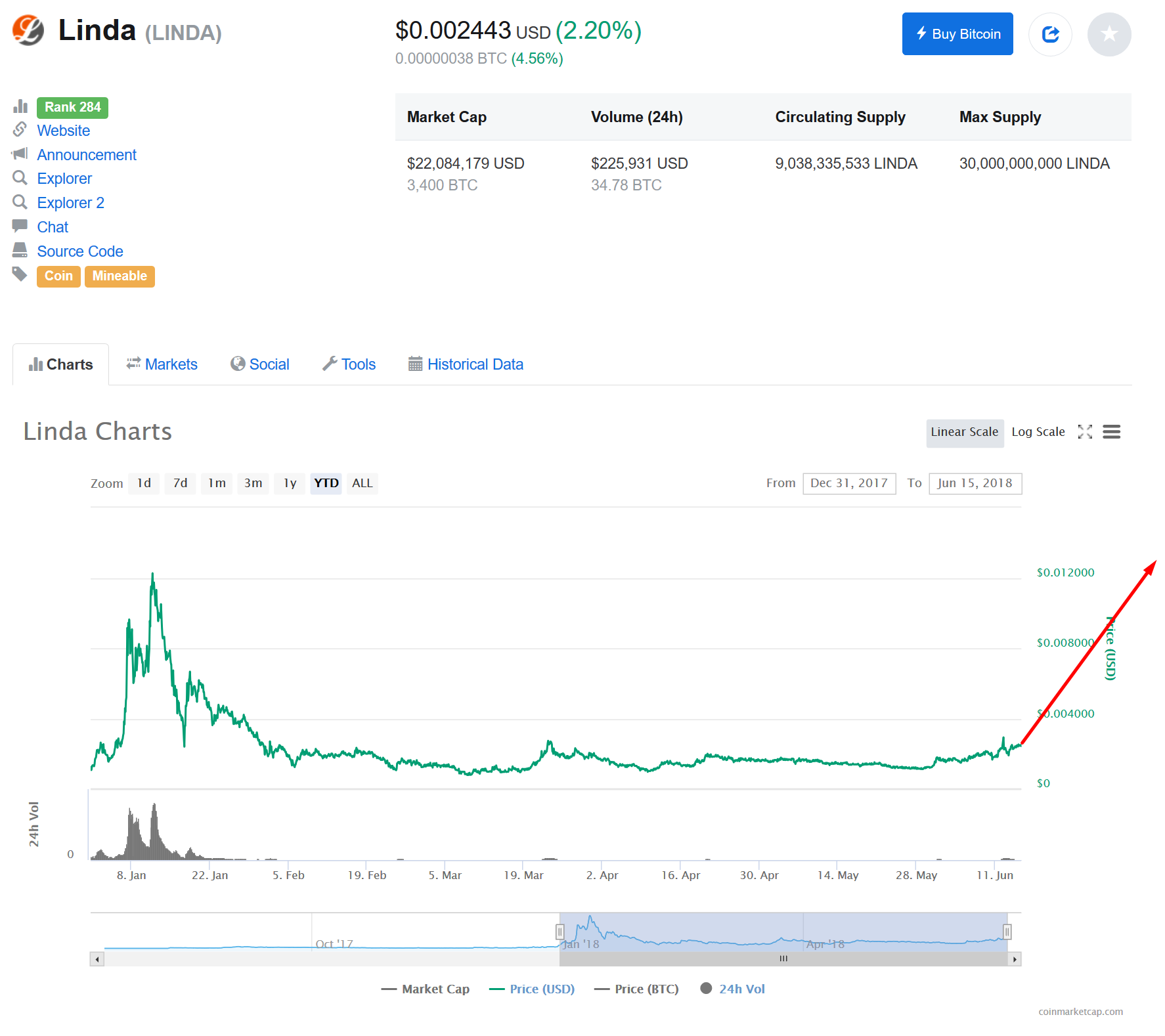This screenshot has height=1036, width=1165.
Task: Toggle fullscreen chart view icon
Action: pyautogui.click(x=1085, y=432)
